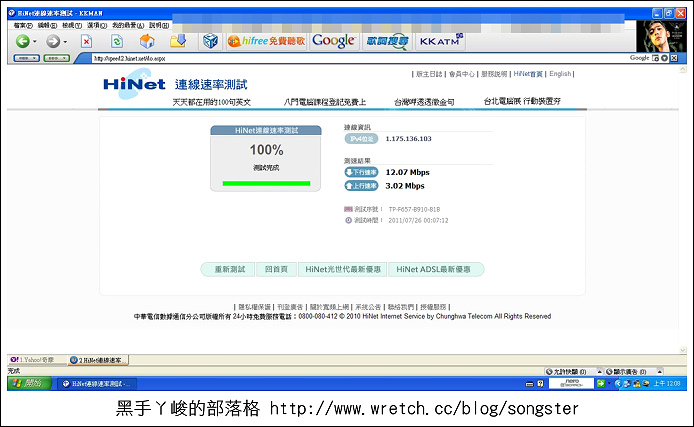Open the Windows Start button
694x427 pixels.
[29, 383]
